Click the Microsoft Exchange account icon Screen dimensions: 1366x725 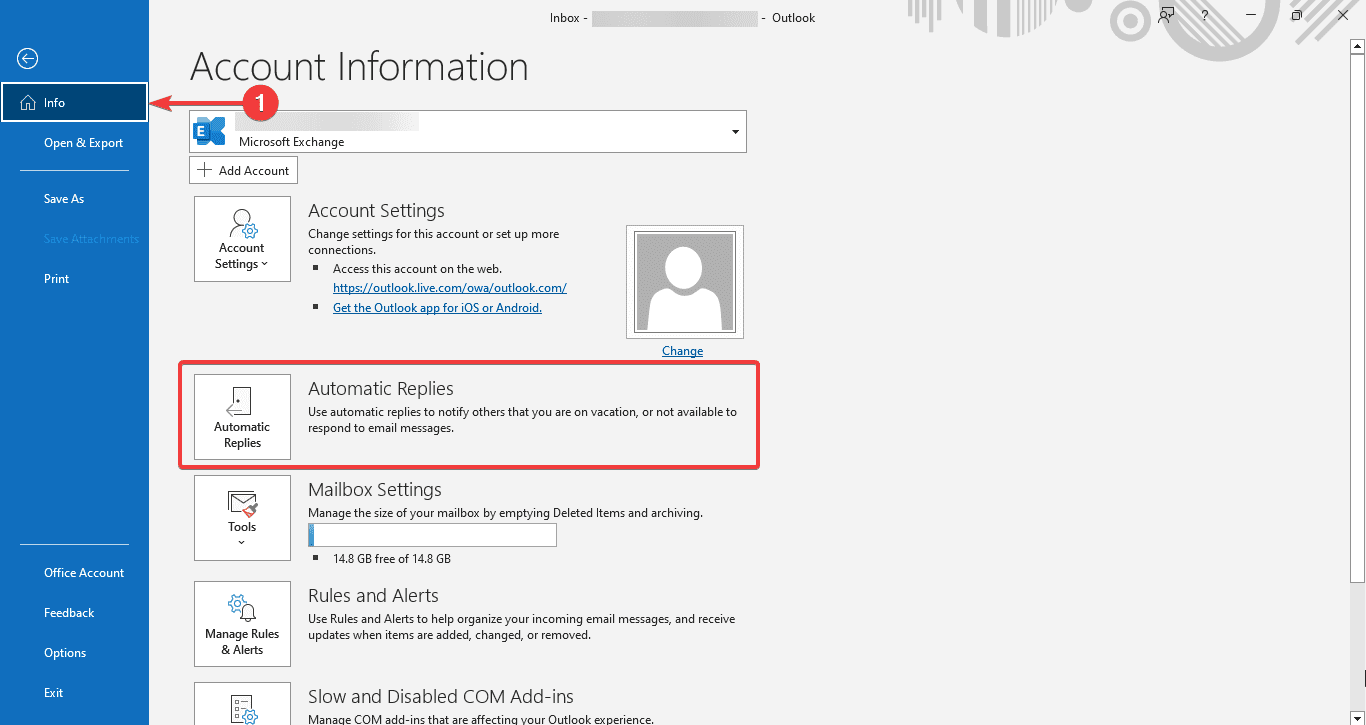210,132
